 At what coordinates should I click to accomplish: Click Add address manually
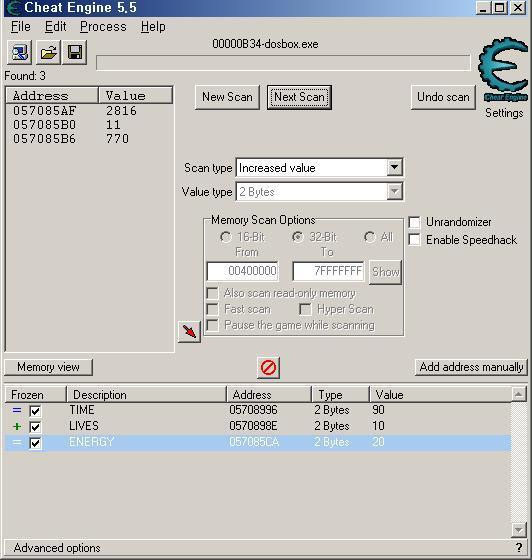coord(471,367)
